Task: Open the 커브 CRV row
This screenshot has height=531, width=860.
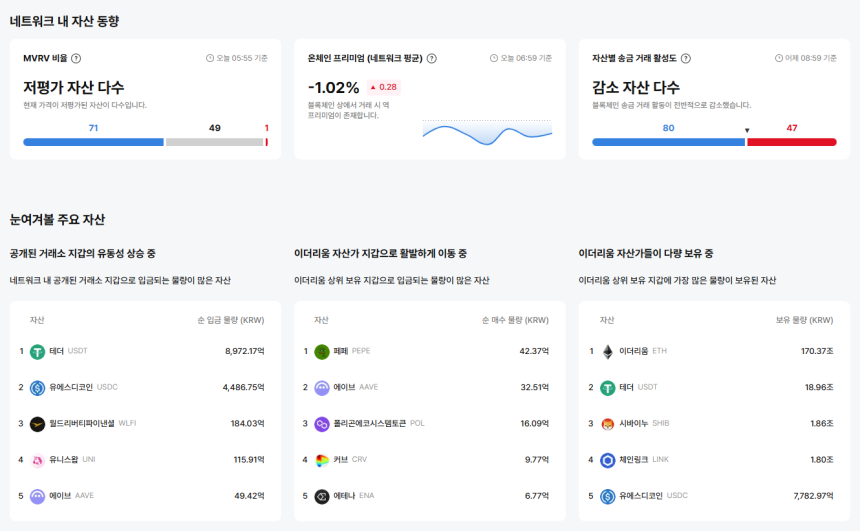Action: [x=429, y=460]
